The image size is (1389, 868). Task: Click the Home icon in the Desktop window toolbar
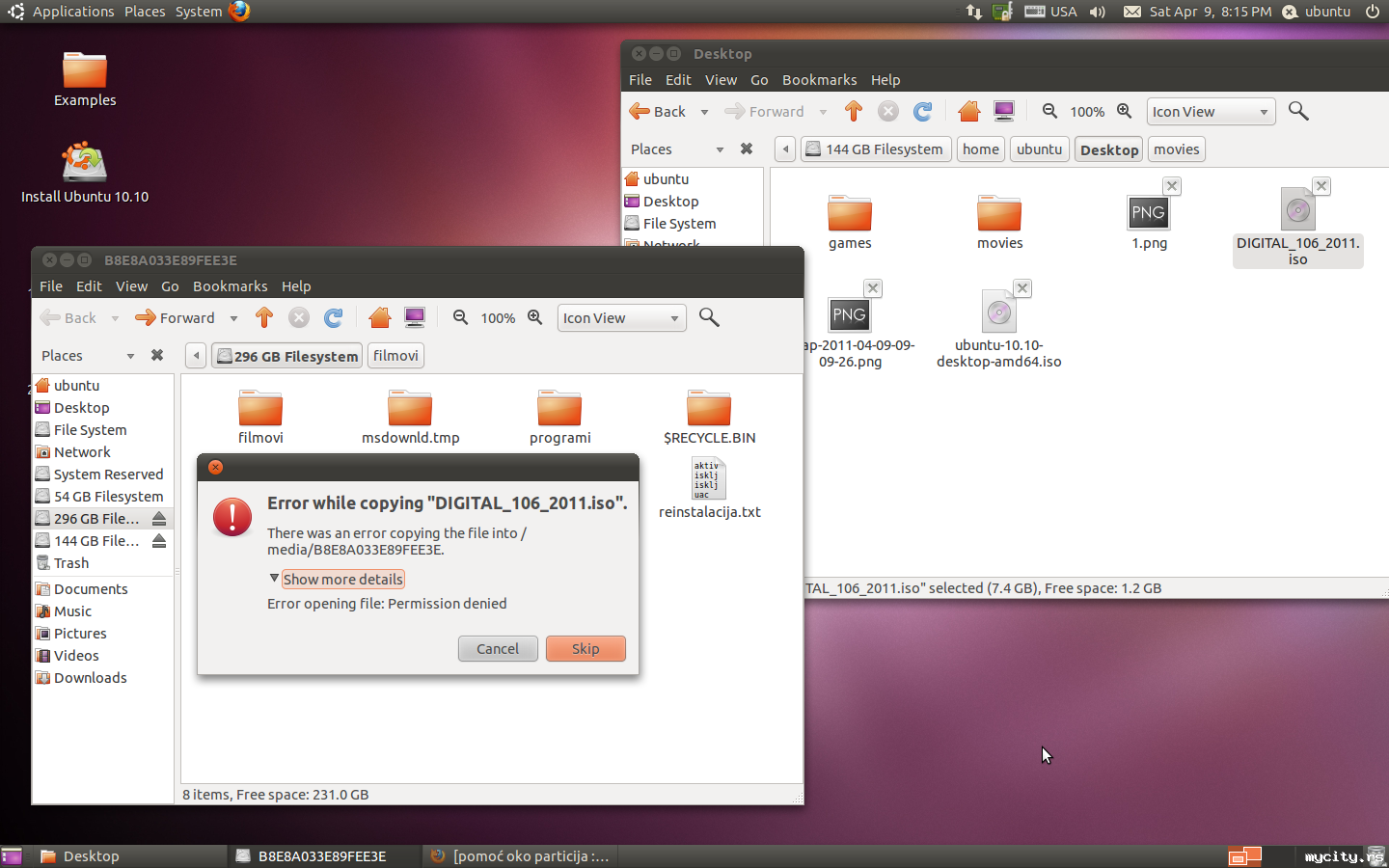pos(969,111)
